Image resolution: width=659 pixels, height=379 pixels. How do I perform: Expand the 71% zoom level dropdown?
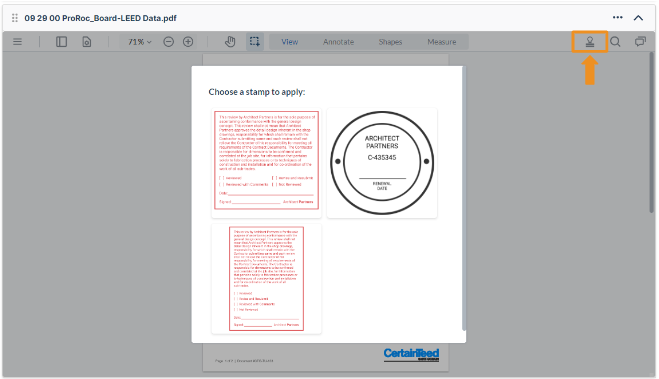tap(140, 42)
